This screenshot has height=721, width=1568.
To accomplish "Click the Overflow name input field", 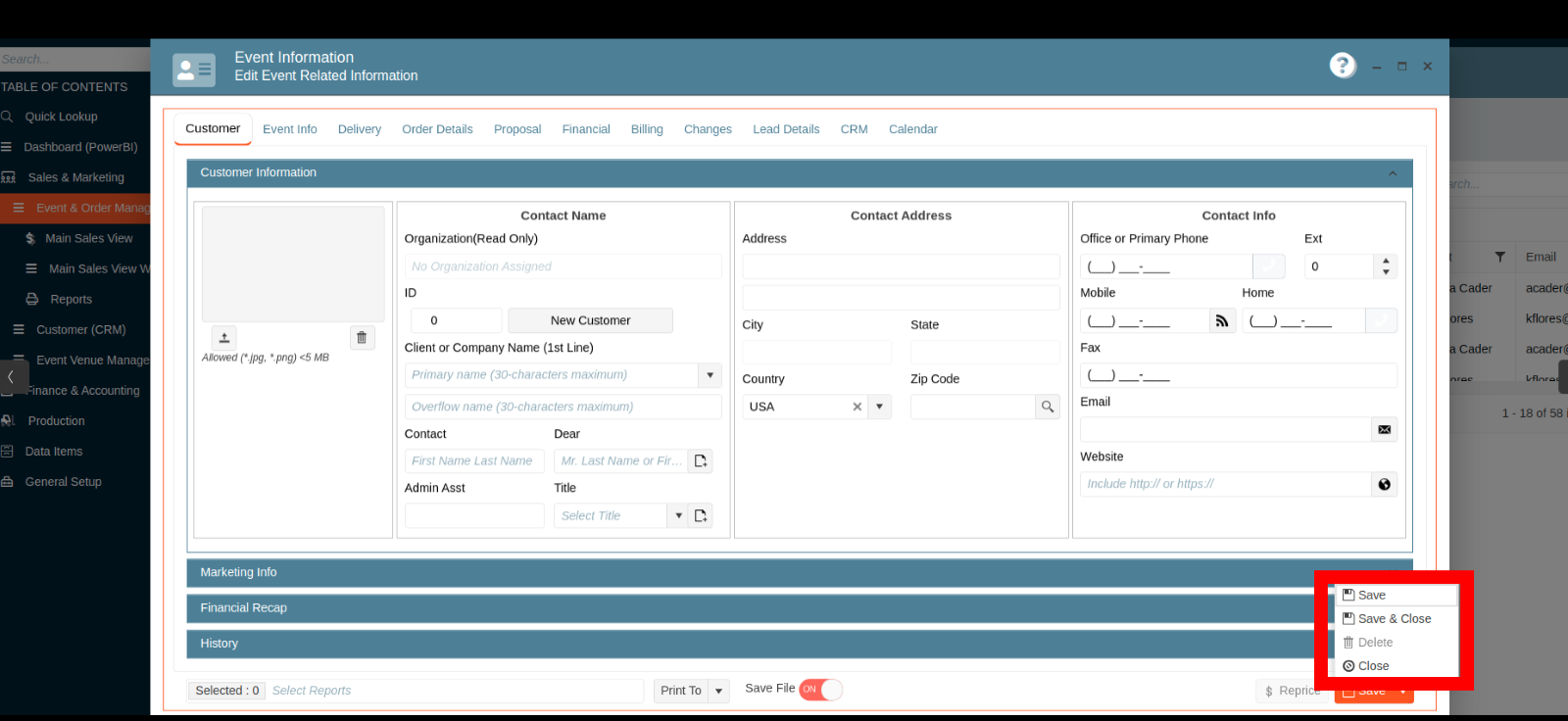I will click(x=563, y=407).
